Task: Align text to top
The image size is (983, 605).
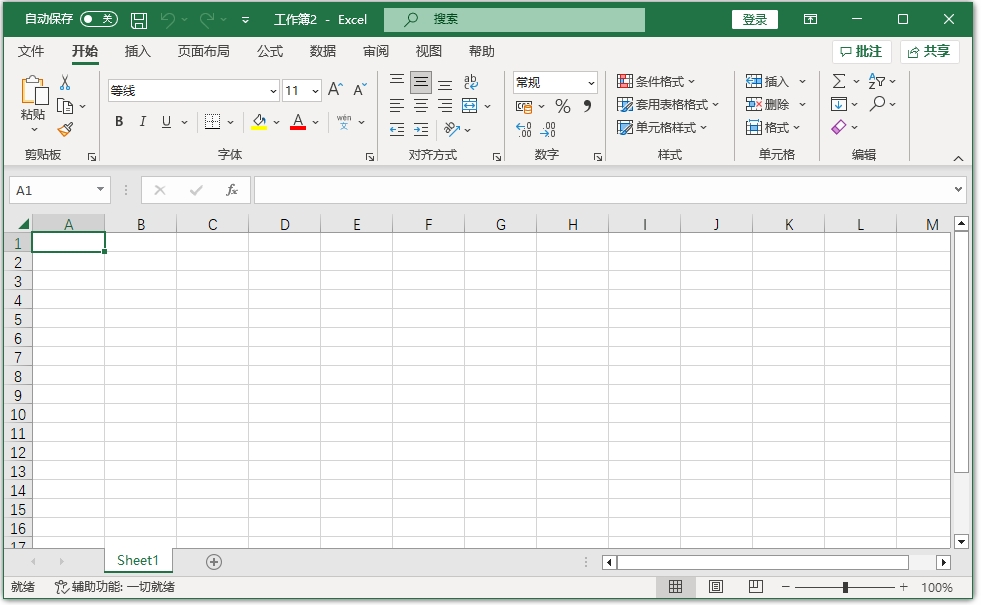Action: (x=396, y=82)
